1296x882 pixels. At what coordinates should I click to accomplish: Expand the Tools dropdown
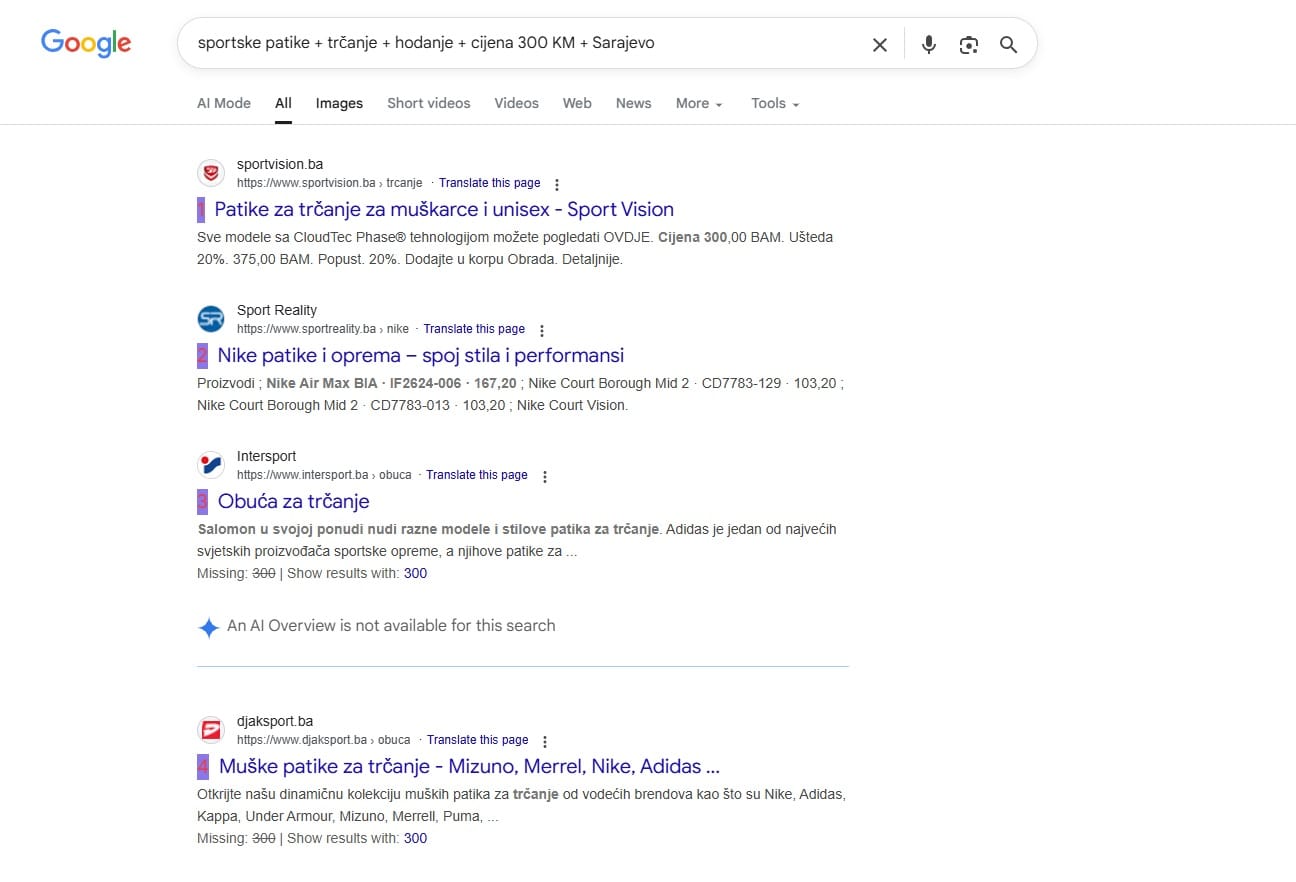pos(775,103)
